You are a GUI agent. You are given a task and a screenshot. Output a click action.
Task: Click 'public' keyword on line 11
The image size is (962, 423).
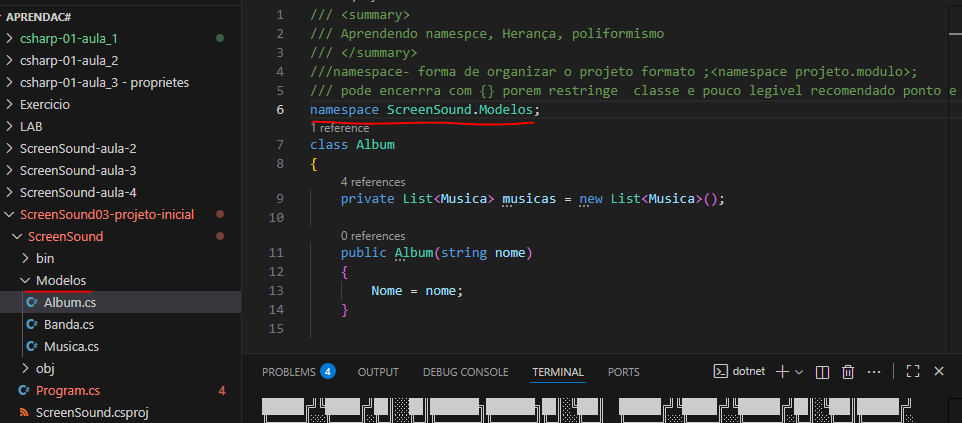(364, 253)
